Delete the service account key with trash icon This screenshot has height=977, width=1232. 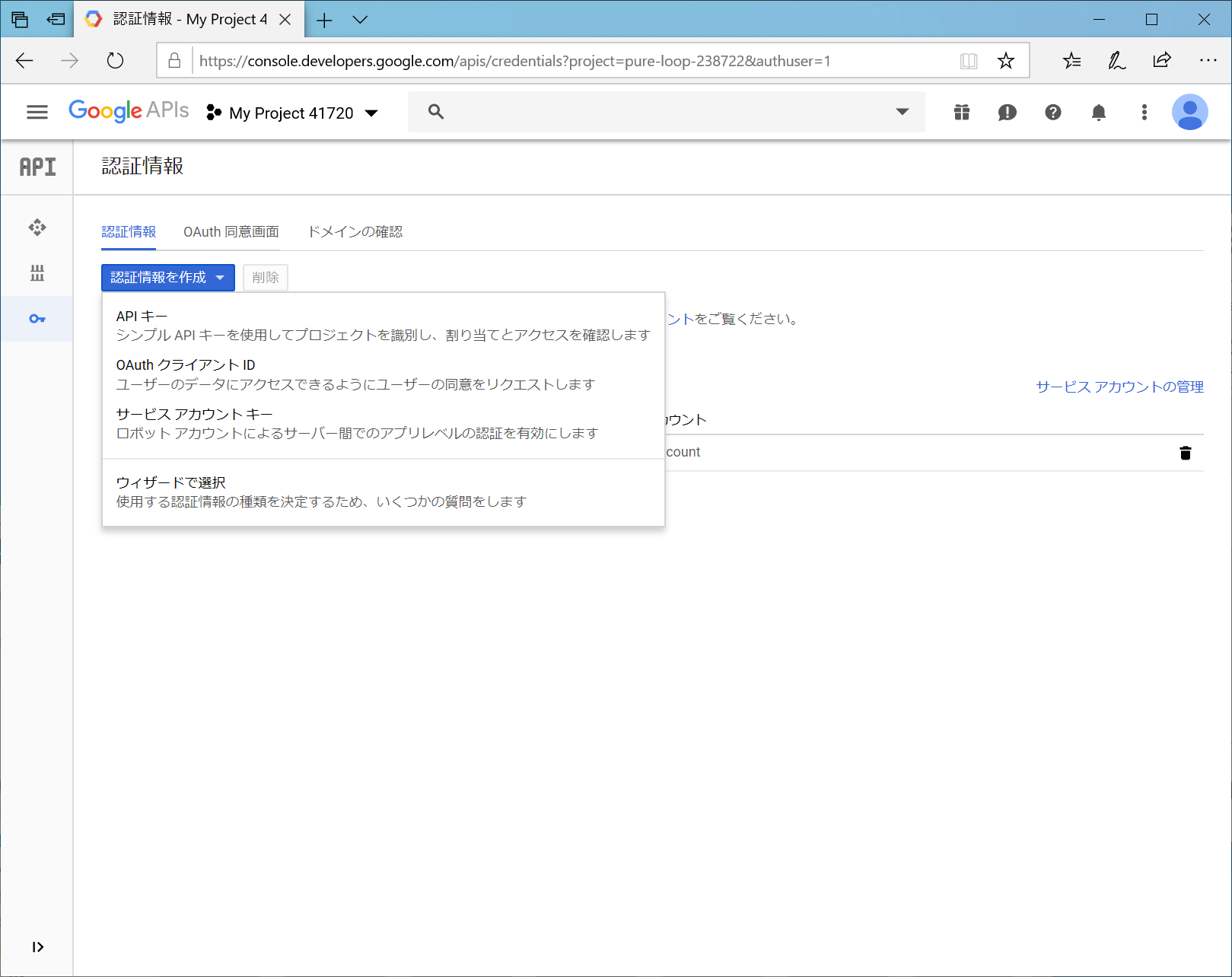point(1185,453)
